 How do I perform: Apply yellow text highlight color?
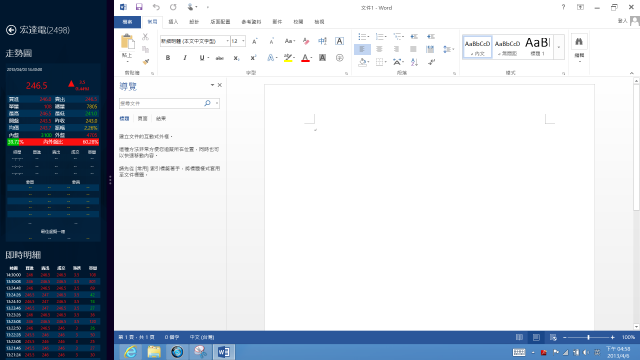288,58
